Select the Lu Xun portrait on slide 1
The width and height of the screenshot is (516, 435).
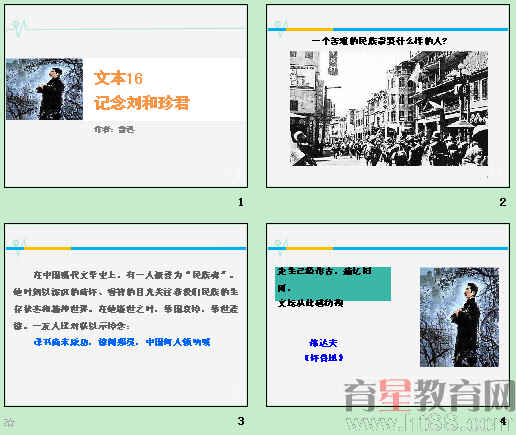[x=44, y=89]
